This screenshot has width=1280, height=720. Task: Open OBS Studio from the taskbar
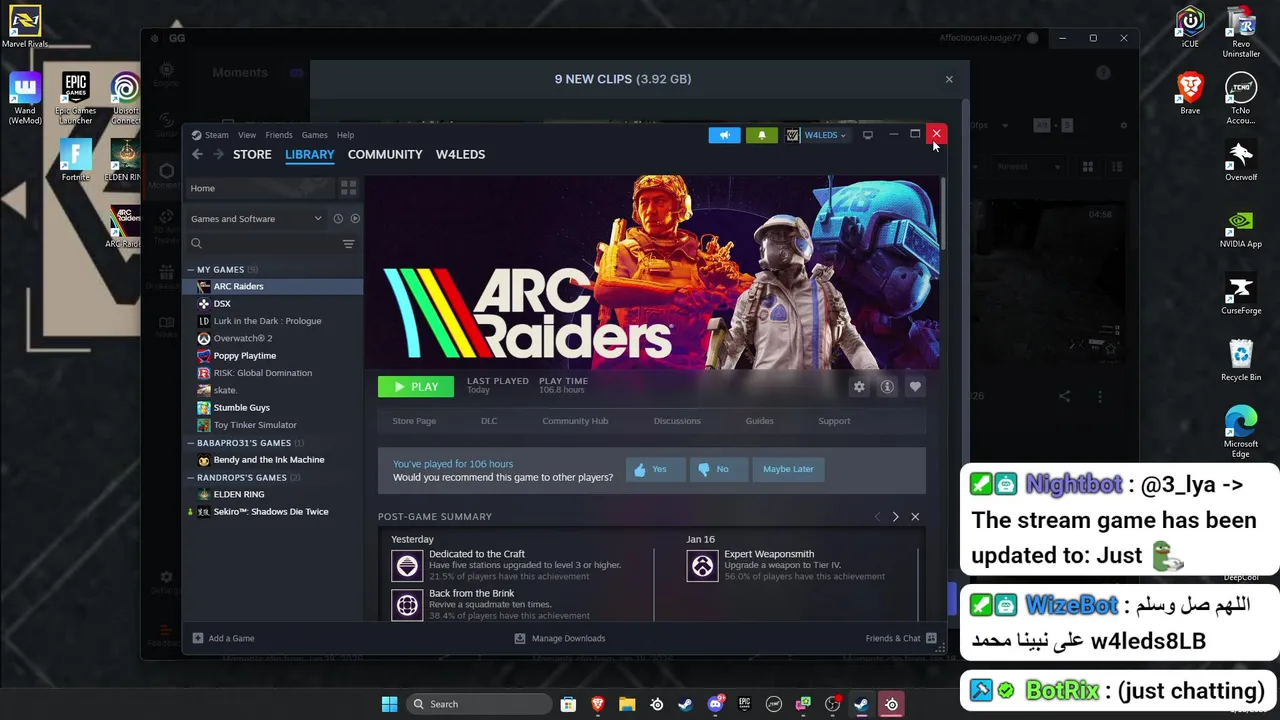coord(832,704)
